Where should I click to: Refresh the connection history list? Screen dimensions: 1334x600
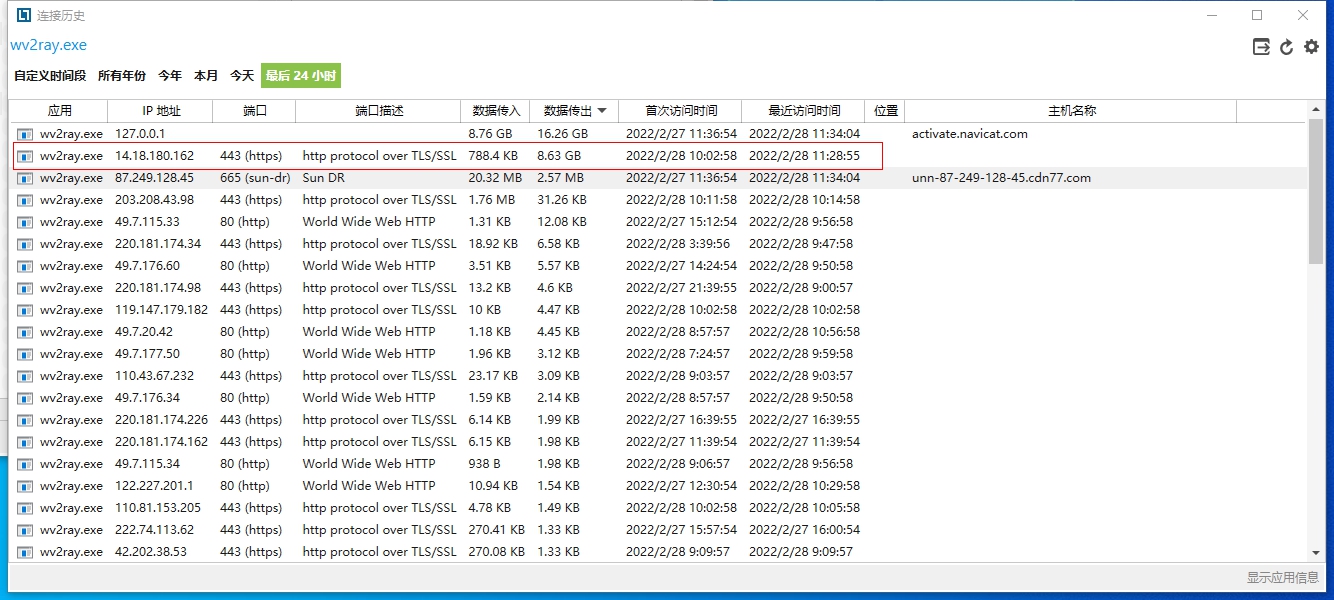point(1287,46)
